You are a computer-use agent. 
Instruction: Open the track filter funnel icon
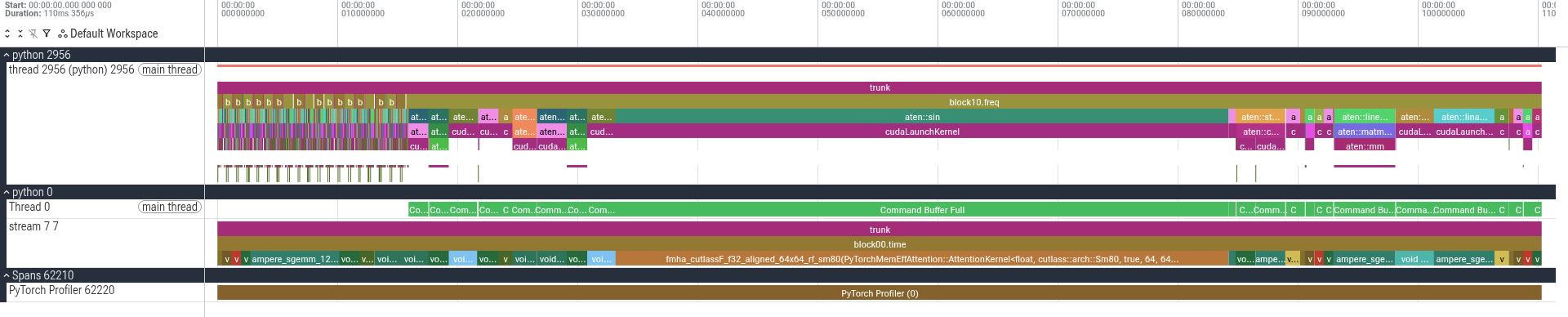tap(47, 33)
